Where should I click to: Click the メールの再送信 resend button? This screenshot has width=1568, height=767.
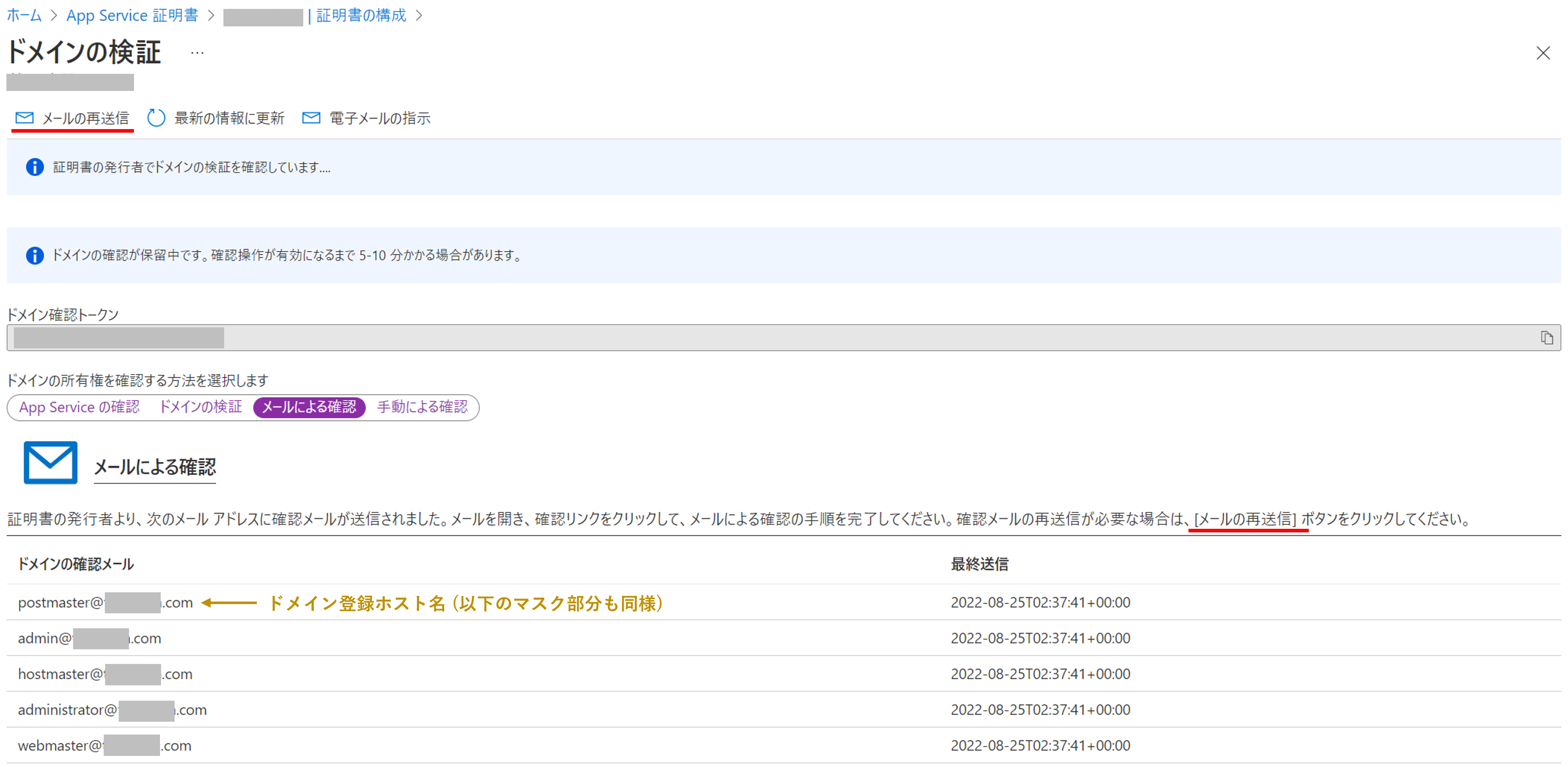tap(86, 118)
